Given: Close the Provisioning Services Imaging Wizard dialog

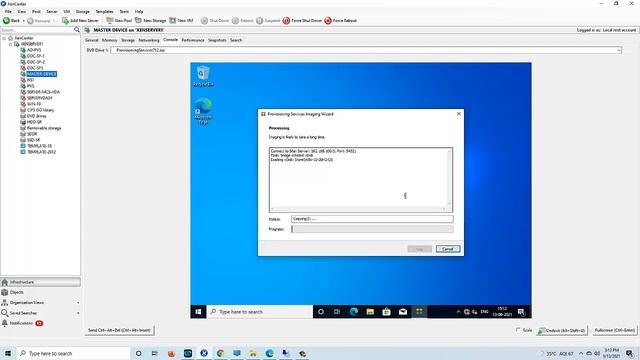Looking at the screenshot, I should point(459,114).
